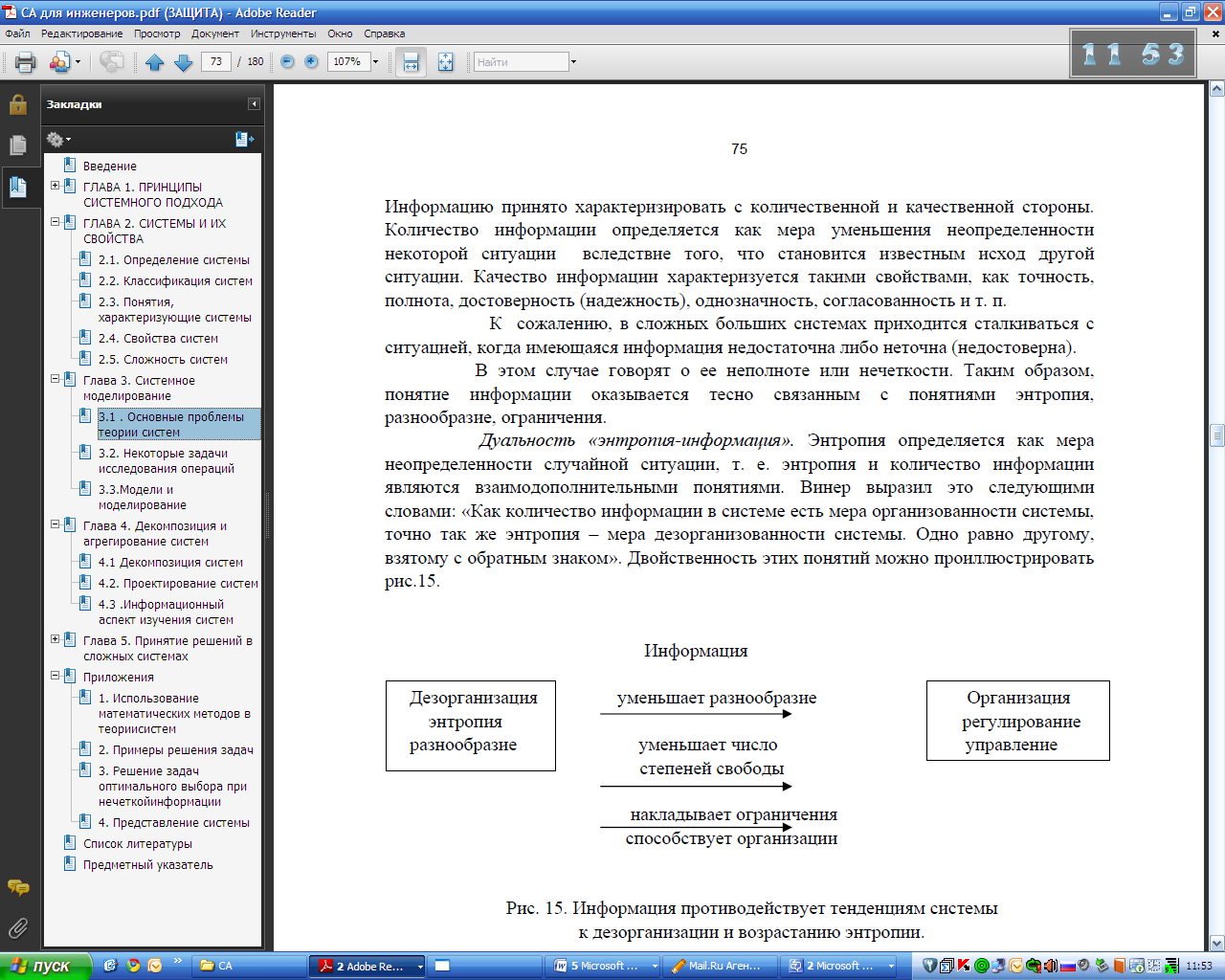Open bookmark 3.2. Некоторые задачи исследования
The image size is (1225, 980).
pyautogui.click(x=166, y=461)
